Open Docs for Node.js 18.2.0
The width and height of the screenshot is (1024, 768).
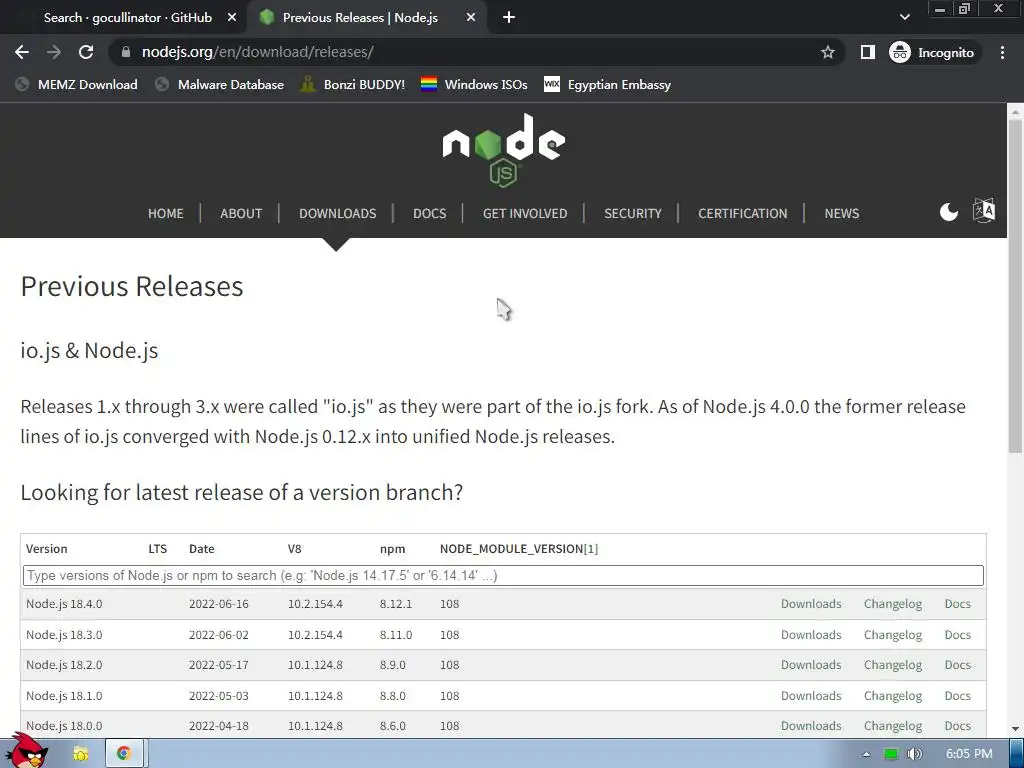(x=957, y=665)
